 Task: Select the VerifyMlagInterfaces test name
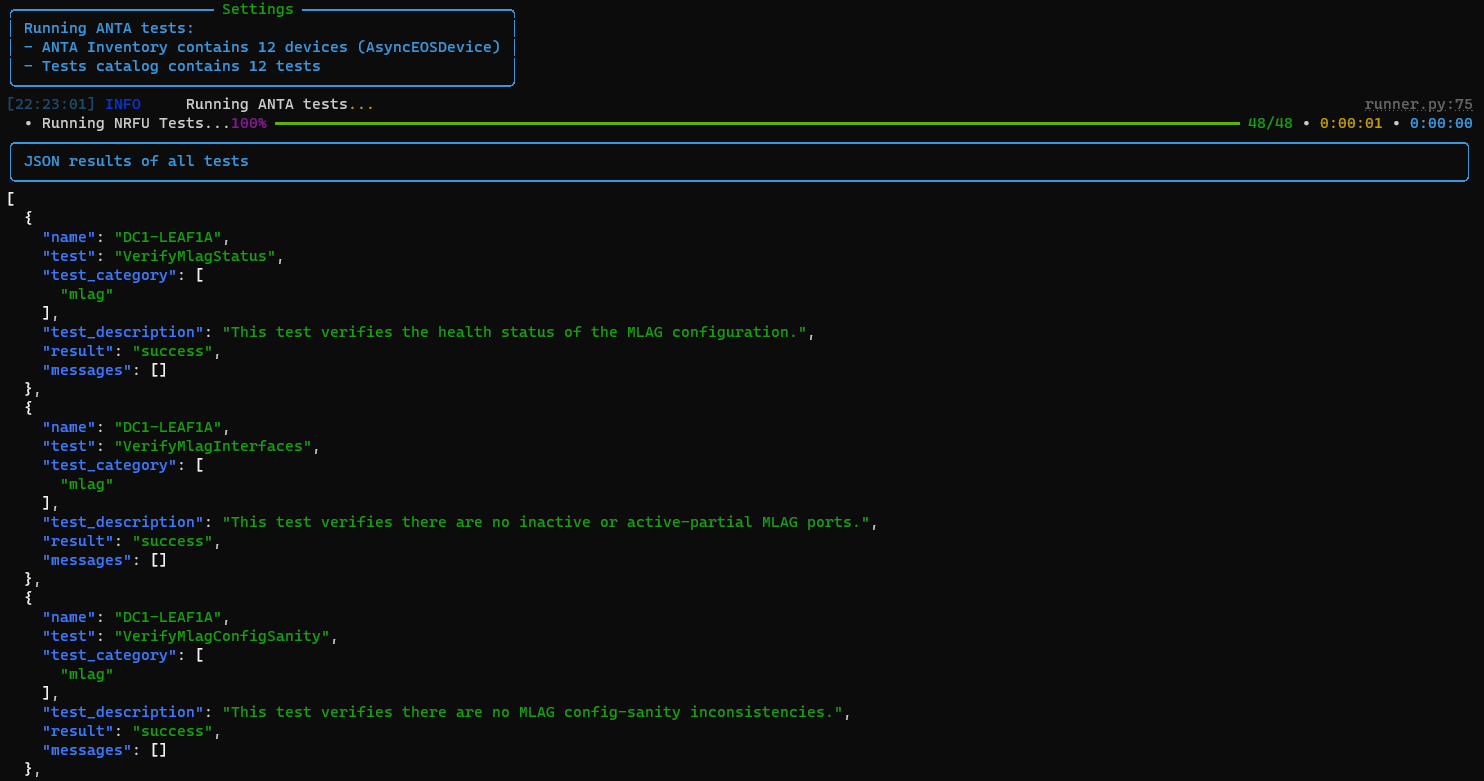coord(213,446)
